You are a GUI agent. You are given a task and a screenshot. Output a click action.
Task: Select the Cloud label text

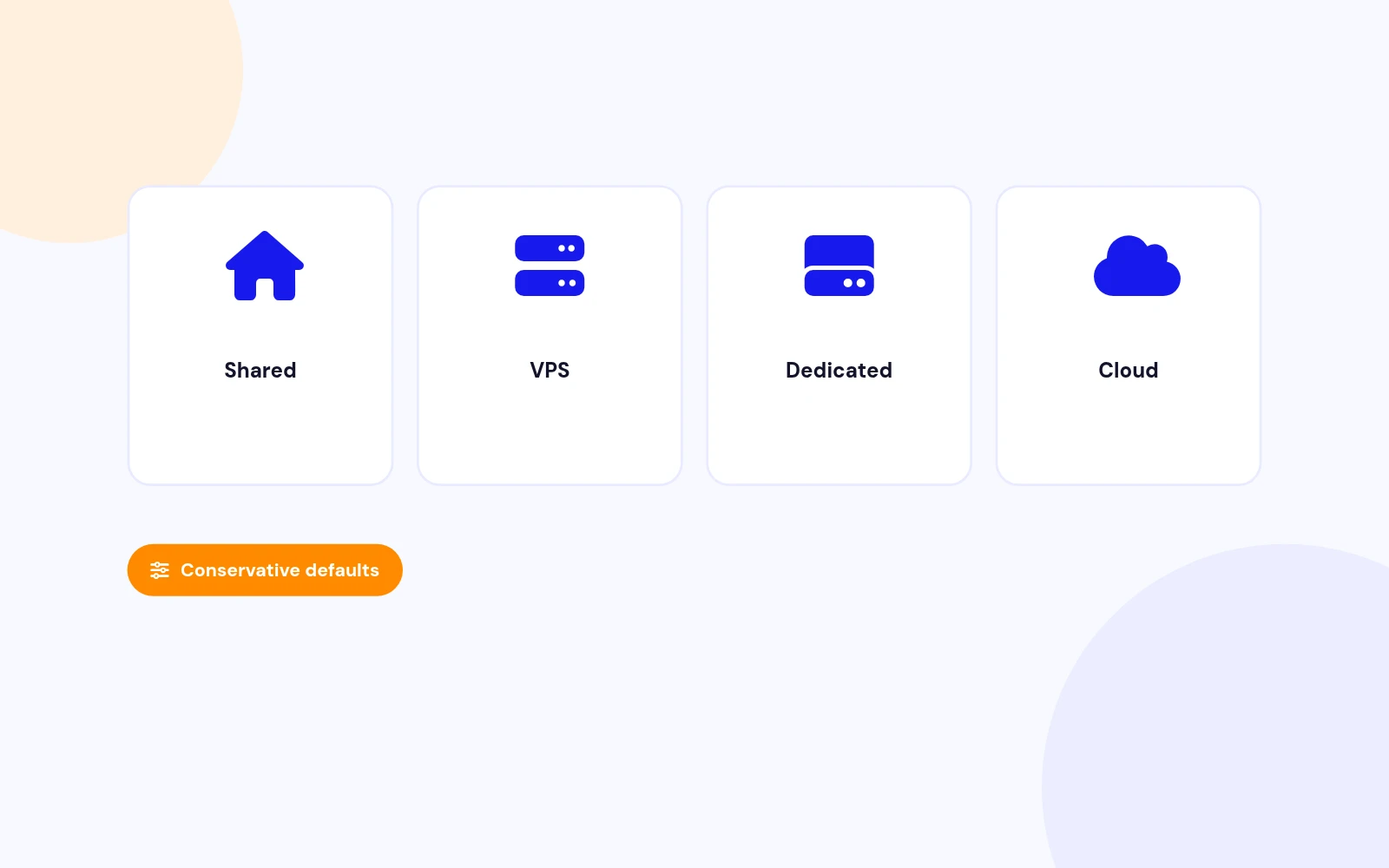coord(1128,371)
